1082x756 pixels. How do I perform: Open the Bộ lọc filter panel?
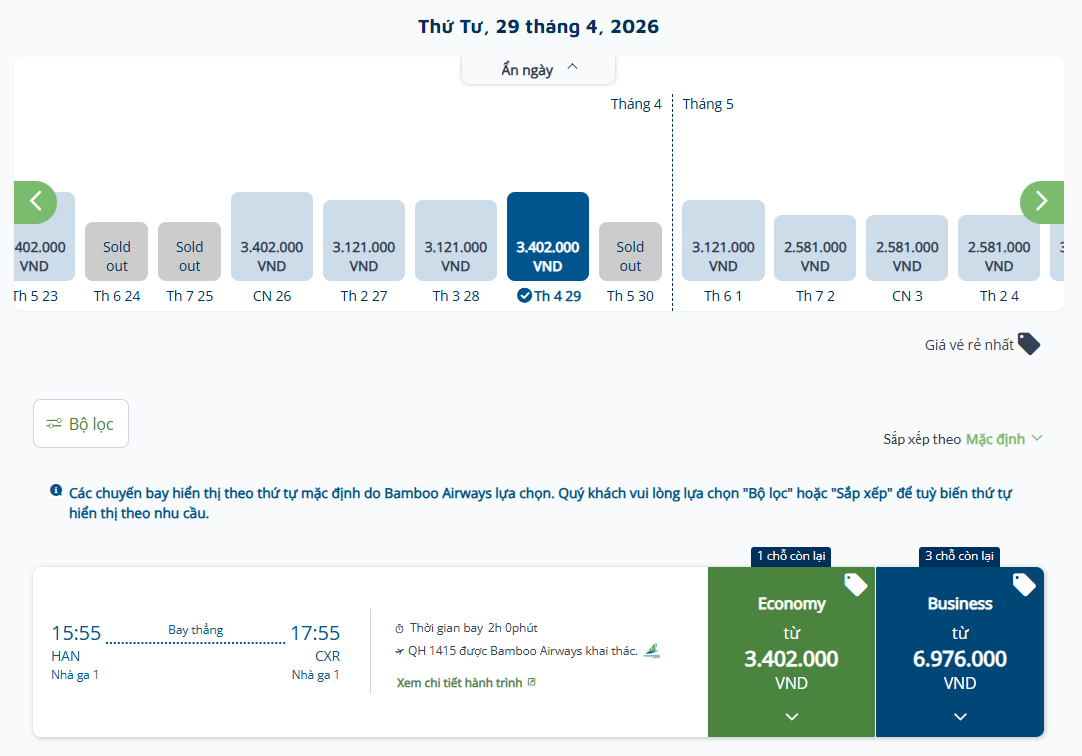coord(81,424)
